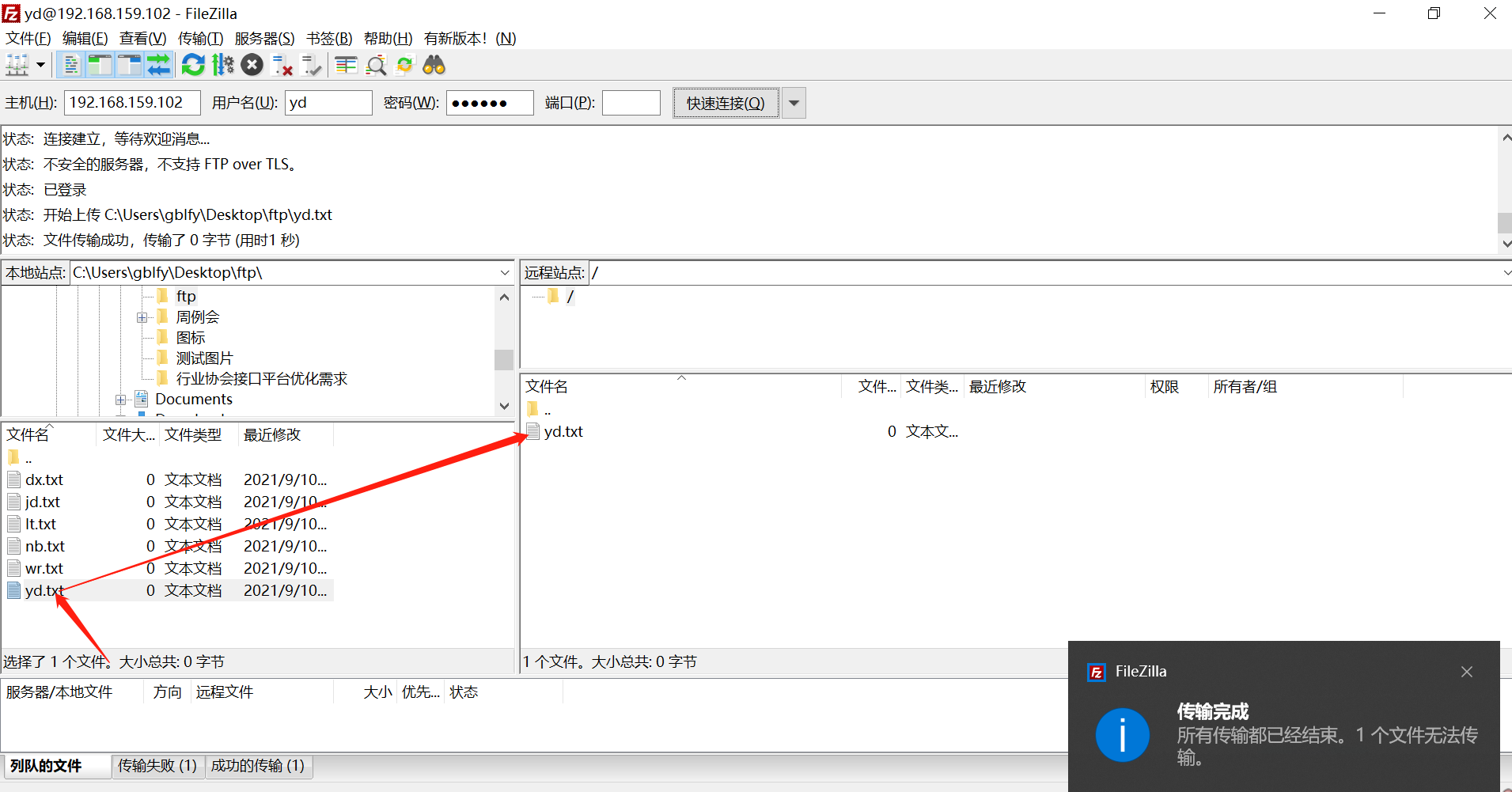
Task: Open the Site Manager dropdown arrow
Action: (40, 65)
